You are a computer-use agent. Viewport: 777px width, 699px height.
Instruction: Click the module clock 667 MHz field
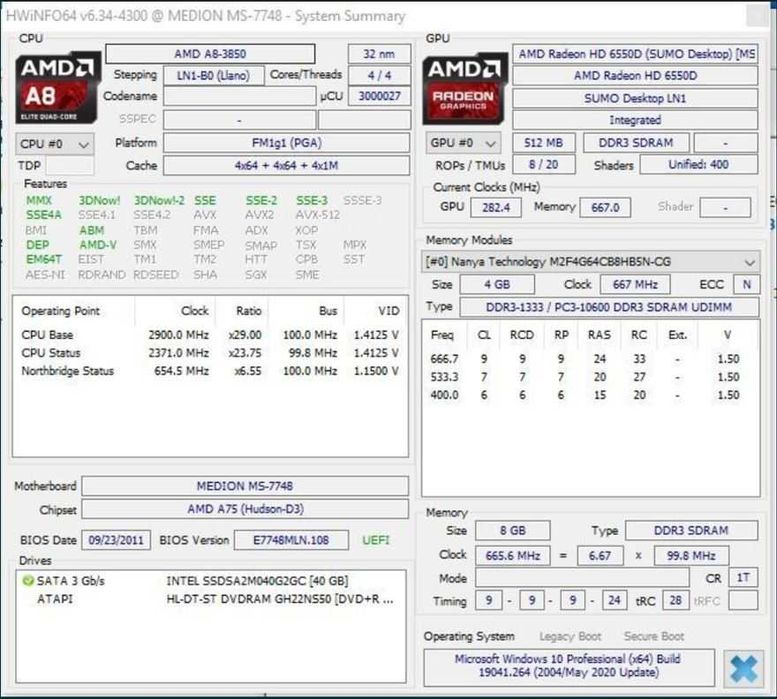tap(635, 284)
